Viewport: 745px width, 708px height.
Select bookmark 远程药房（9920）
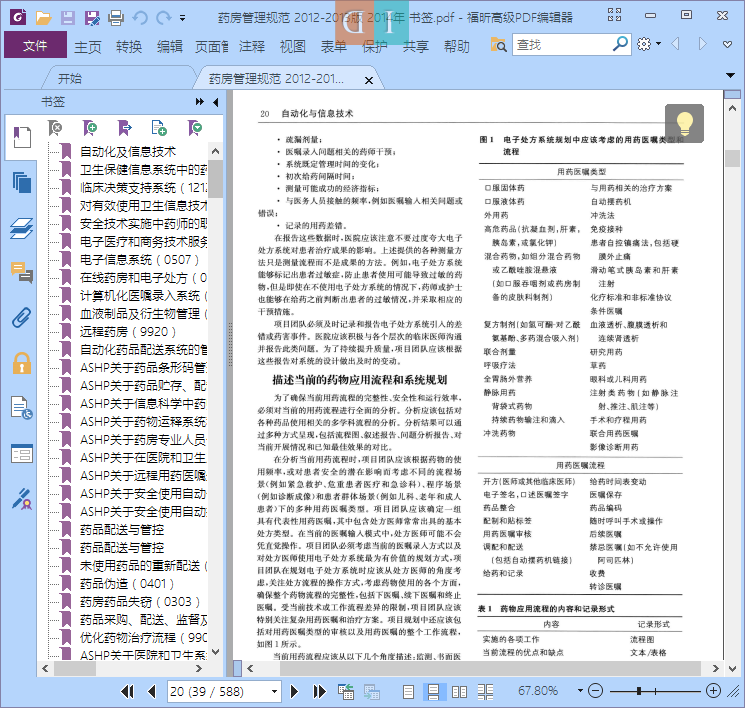tap(128, 332)
